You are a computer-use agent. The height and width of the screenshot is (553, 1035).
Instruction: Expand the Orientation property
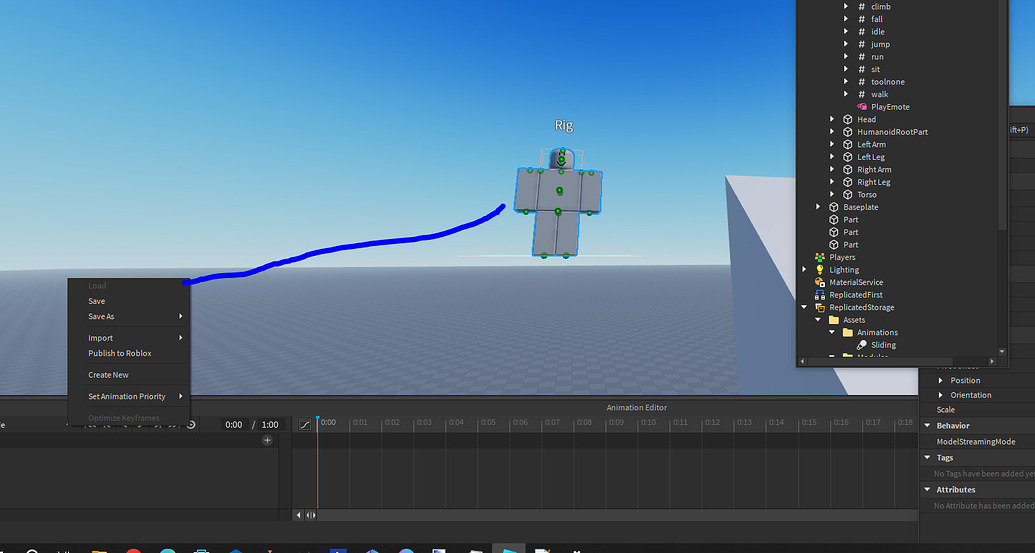[x=941, y=395]
